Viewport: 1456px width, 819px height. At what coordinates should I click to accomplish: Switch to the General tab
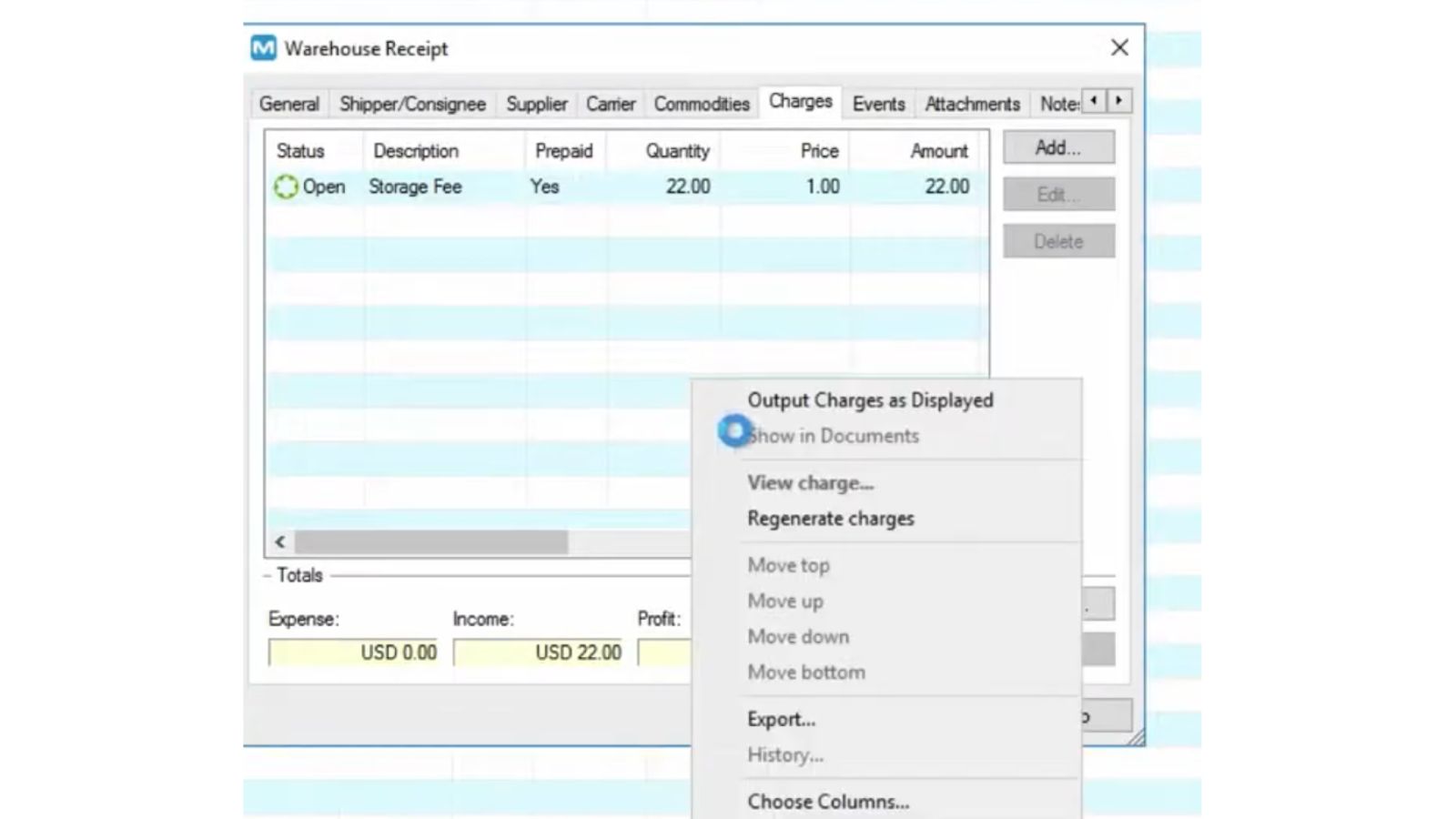click(289, 104)
